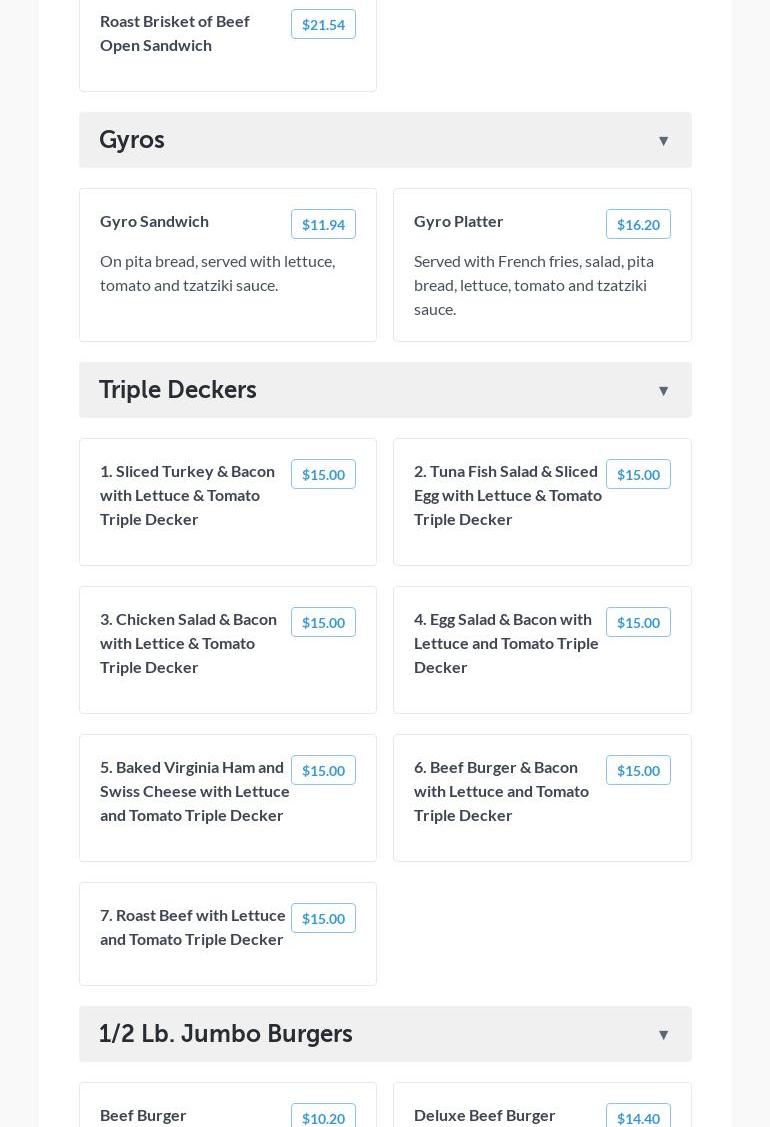The width and height of the screenshot is (770, 1127).
Task: Click the Triple Deckers section header
Action: 178,390
